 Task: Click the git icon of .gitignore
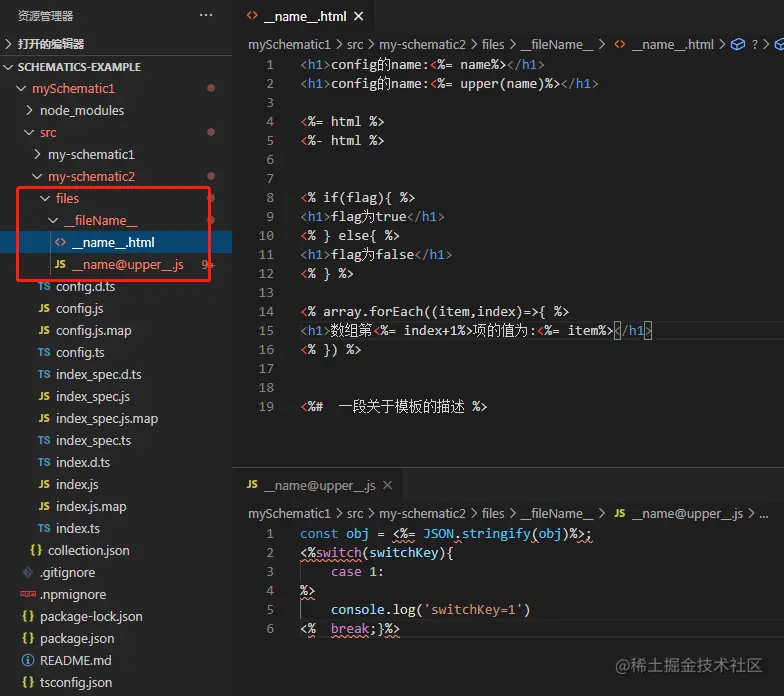[28, 572]
